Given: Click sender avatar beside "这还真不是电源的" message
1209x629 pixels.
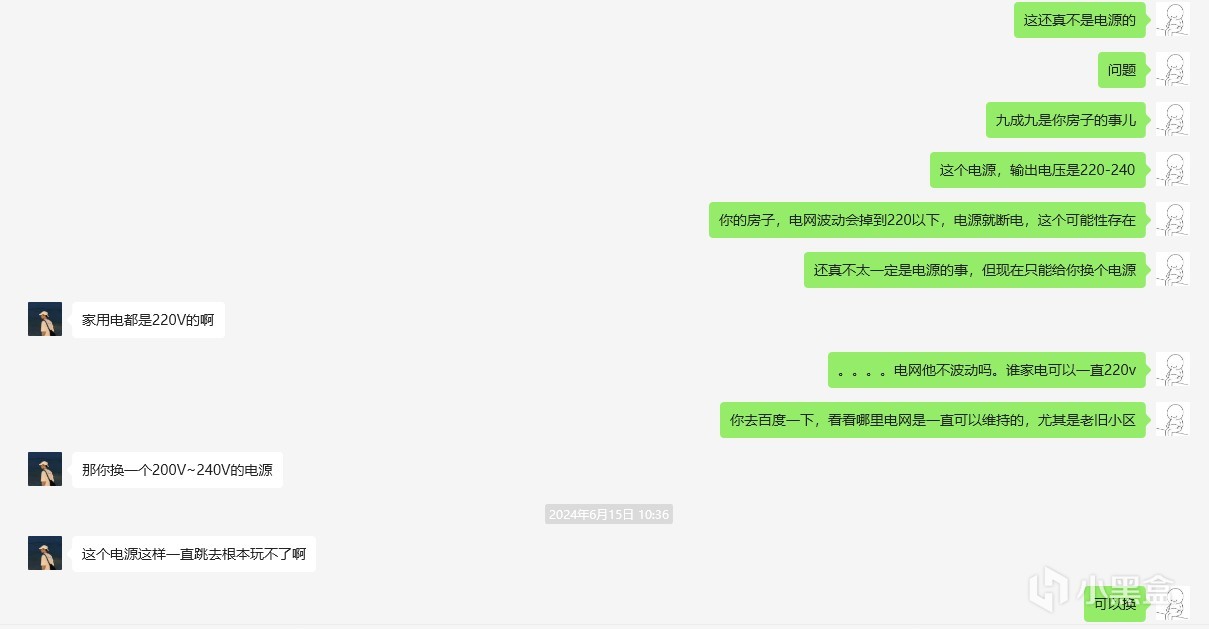Looking at the screenshot, I should coord(1172,20).
